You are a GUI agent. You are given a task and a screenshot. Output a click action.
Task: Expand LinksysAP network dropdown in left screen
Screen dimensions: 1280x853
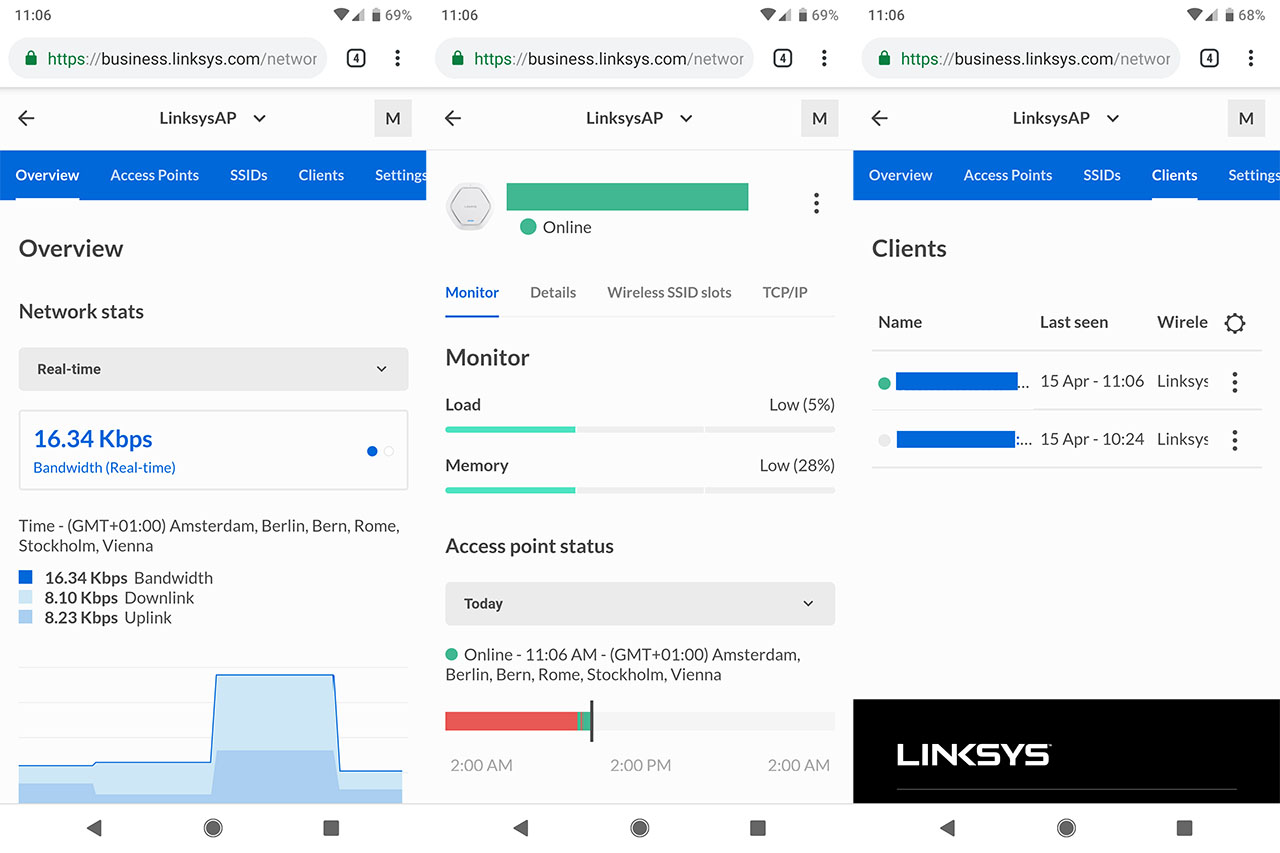(213, 118)
